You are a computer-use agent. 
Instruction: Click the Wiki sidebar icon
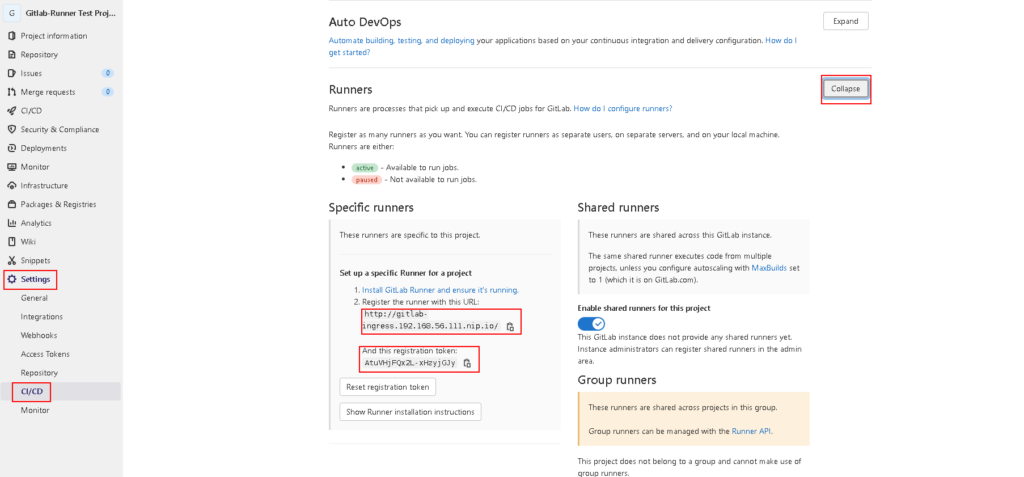tap(12, 242)
